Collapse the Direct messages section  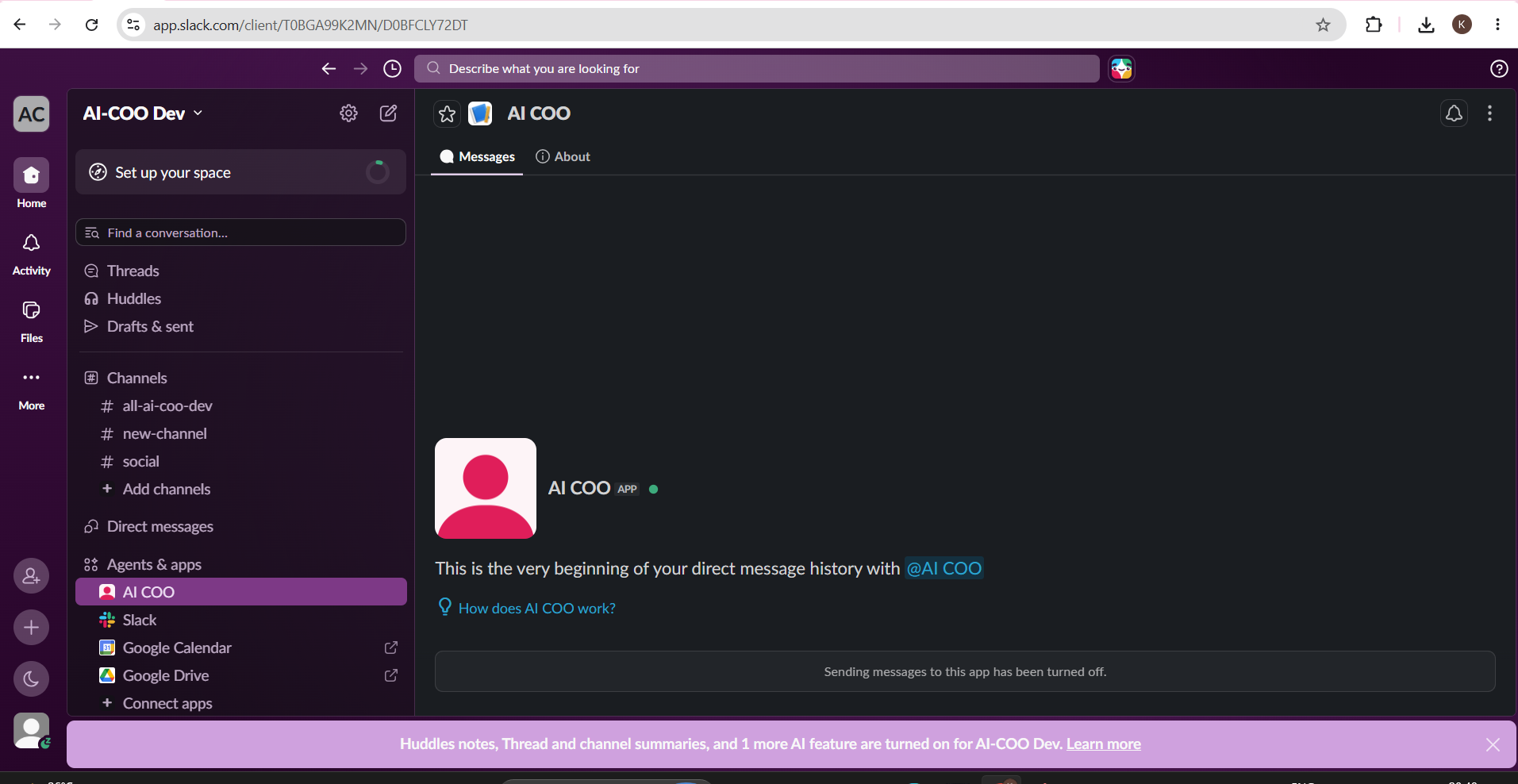(x=159, y=526)
